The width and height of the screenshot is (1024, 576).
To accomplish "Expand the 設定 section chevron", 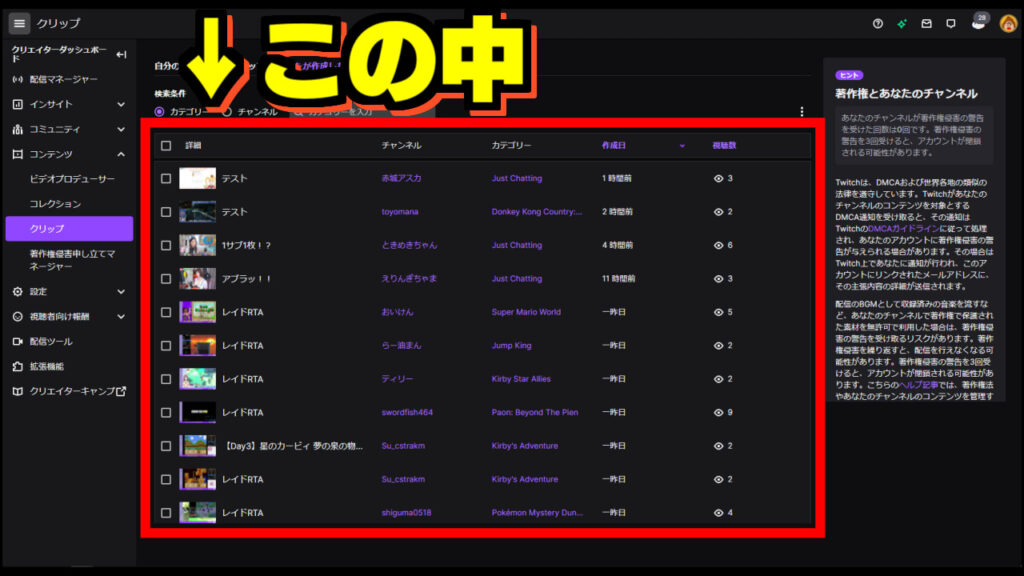I will pos(121,292).
